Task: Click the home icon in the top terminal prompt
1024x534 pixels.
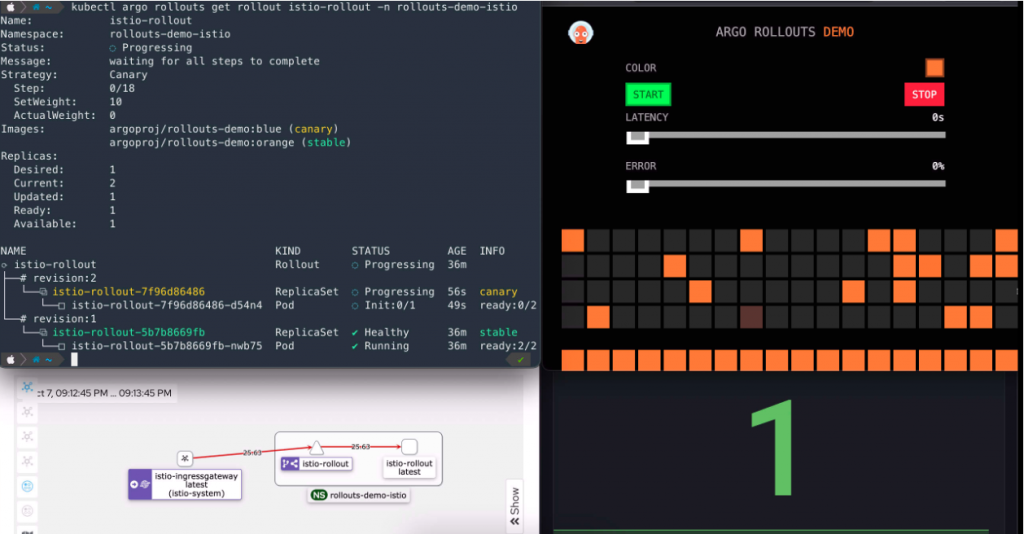Action: point(35,7)
